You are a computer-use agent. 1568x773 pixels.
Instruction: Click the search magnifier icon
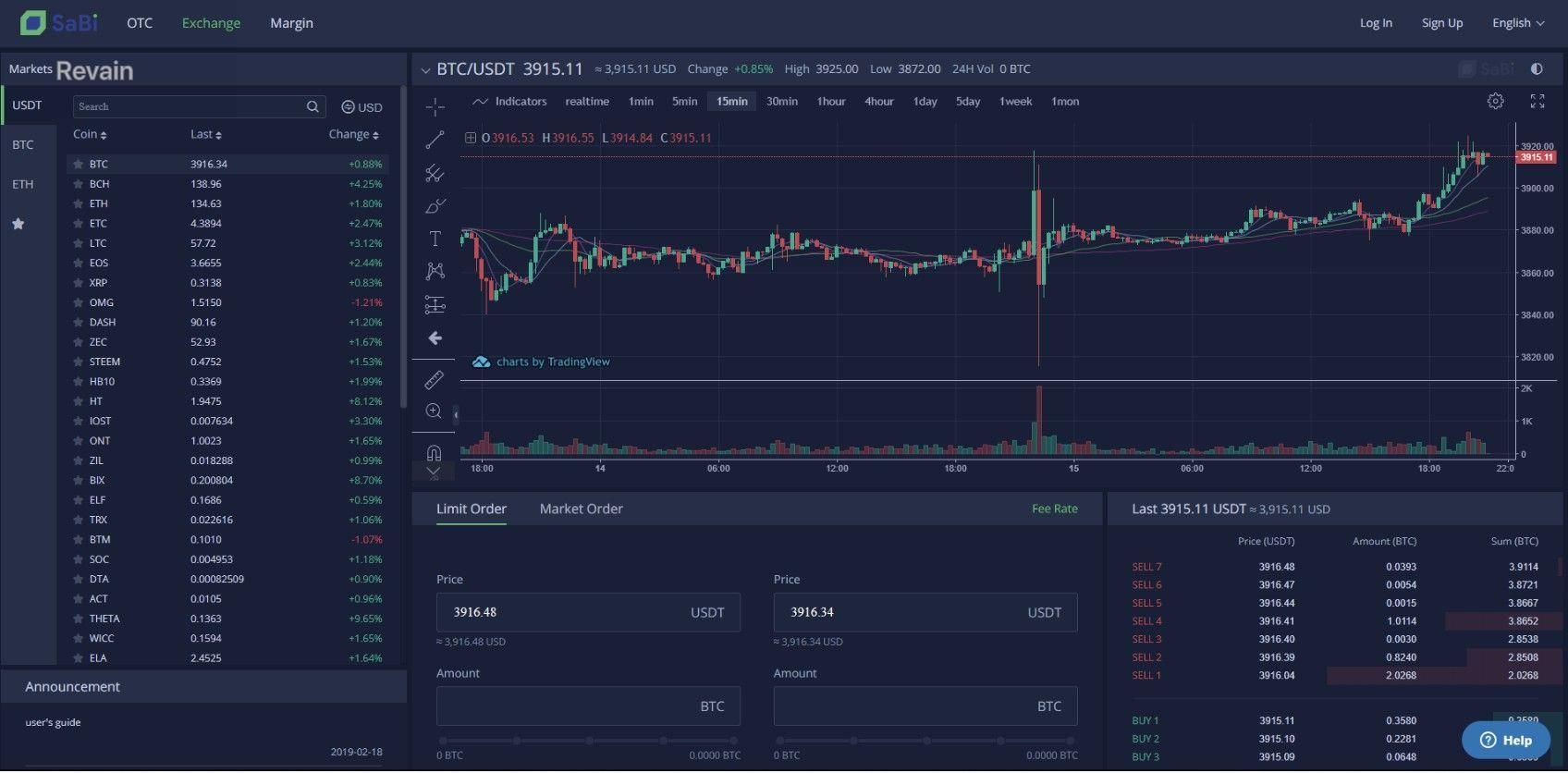tap(312, 106)
